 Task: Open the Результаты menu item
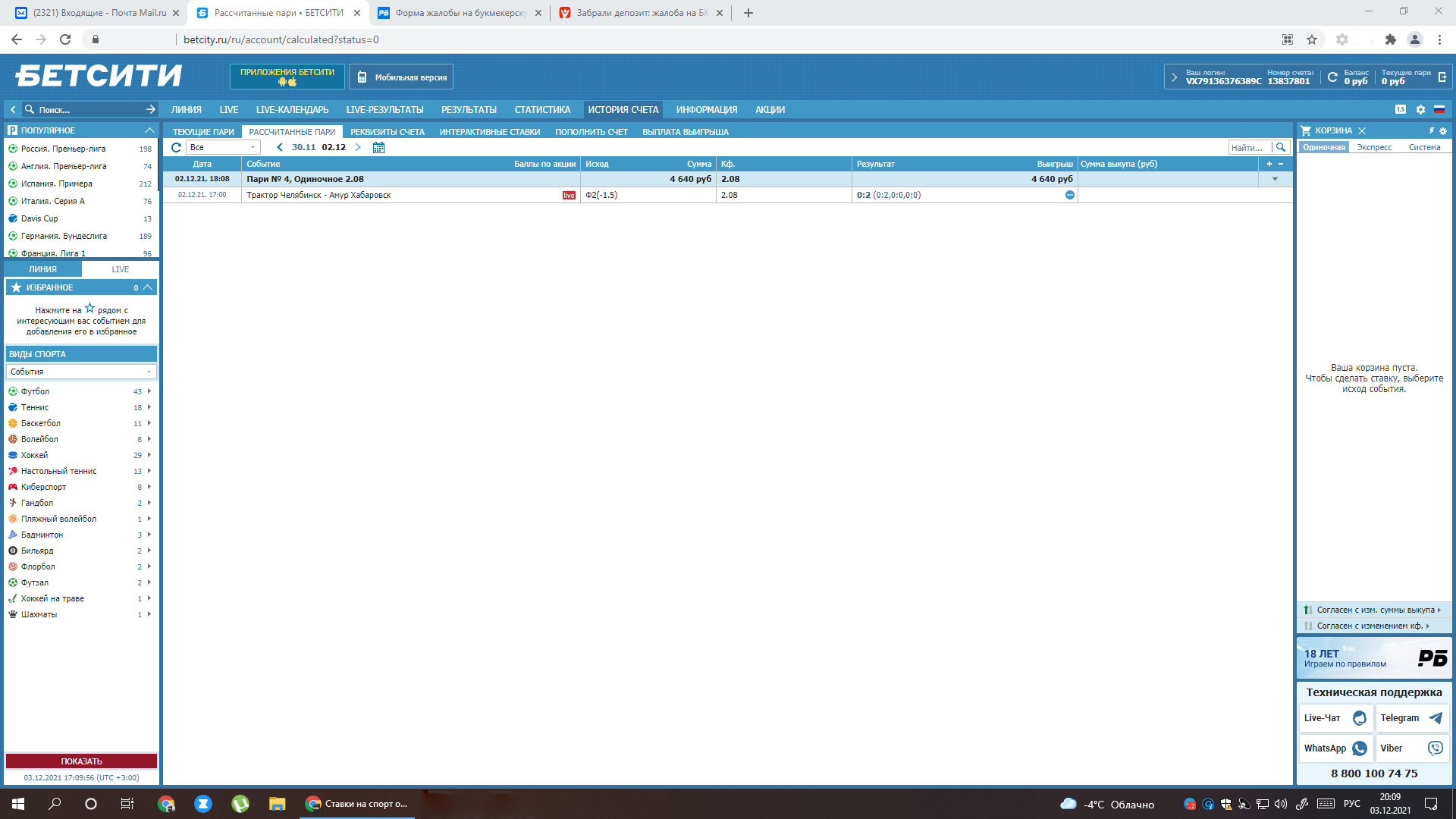tap(469, 110)
